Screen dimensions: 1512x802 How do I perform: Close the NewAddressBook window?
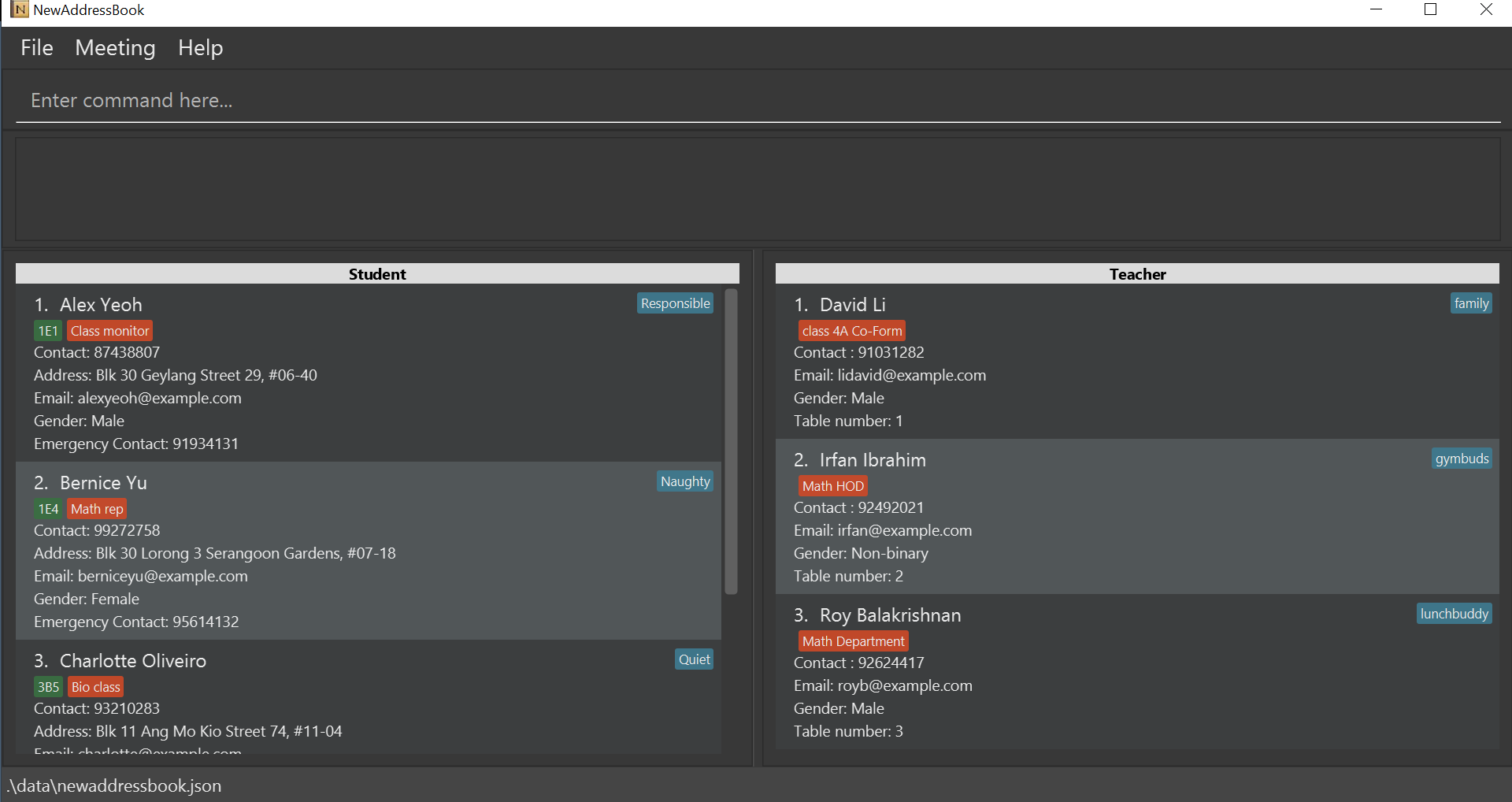(x=1486, y=9)
